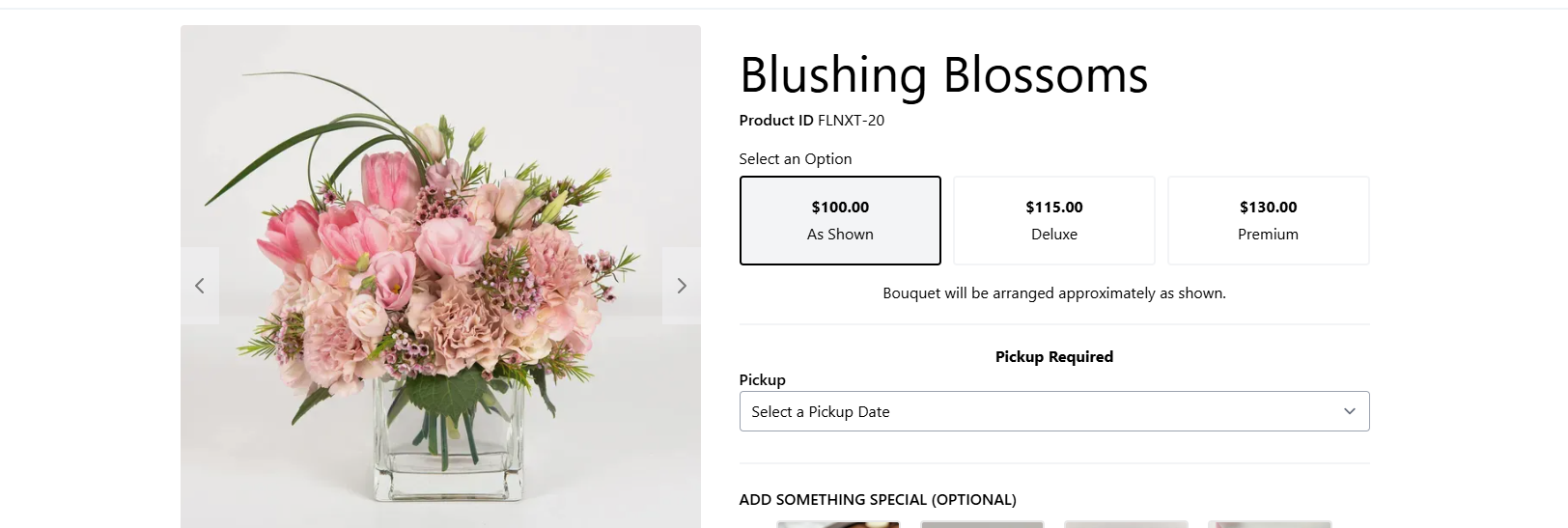Click the Pickup field label

click(x=763, y=380)
